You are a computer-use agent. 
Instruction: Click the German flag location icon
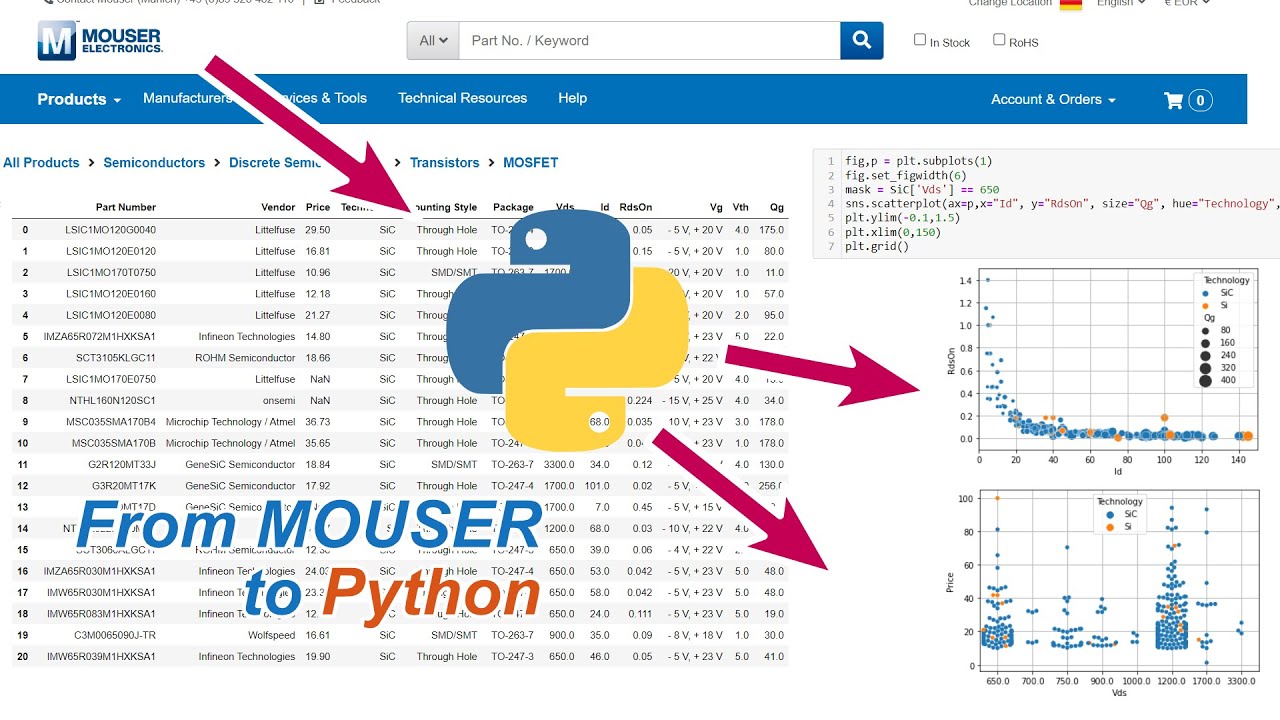point(1071,4)
